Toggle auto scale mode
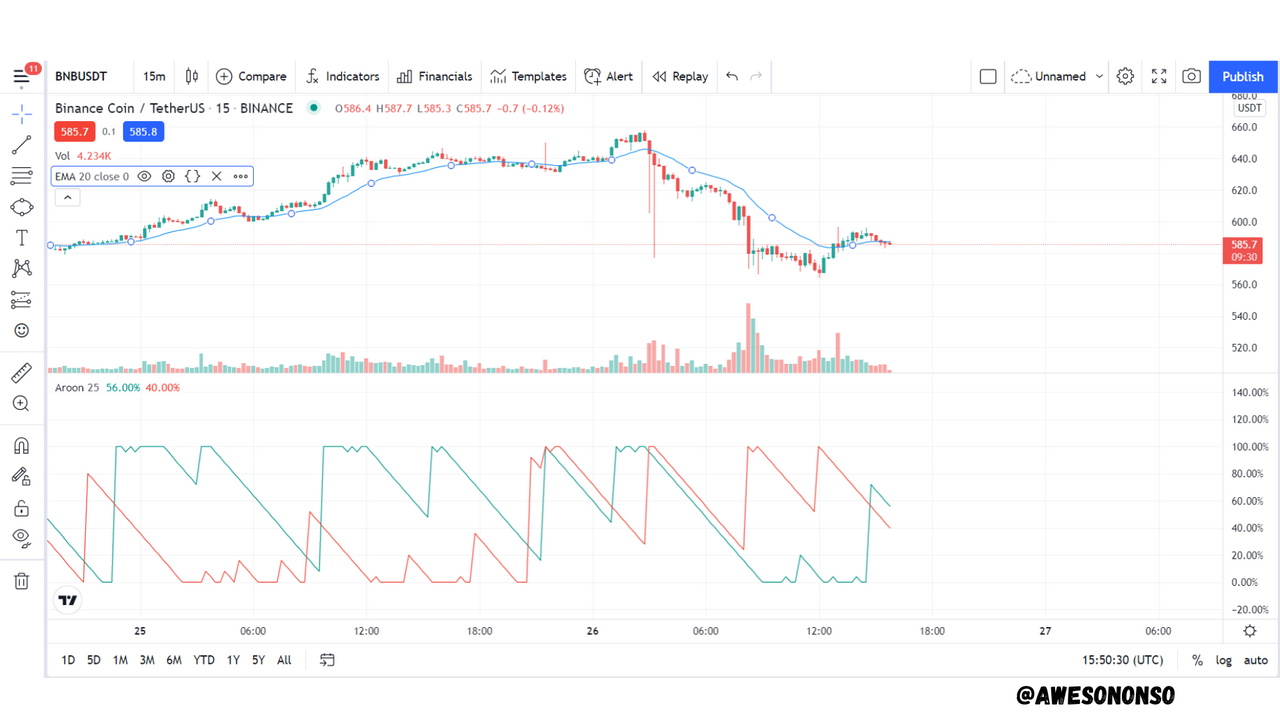The width and height of the screenshot is (1280, 720). 1256,660
